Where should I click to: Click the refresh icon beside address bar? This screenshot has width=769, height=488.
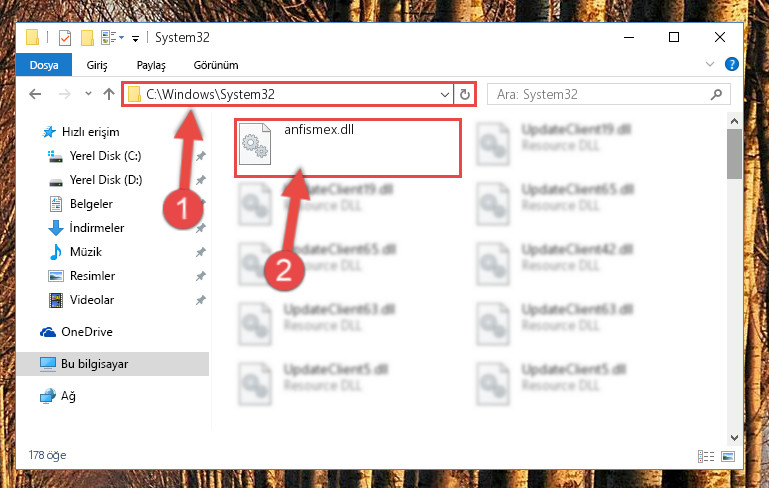pyautogui.click(x=464, y=94)
